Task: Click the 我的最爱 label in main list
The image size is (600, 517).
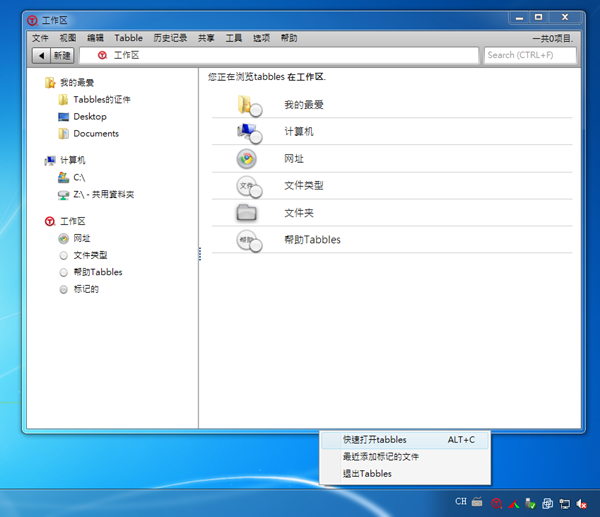Action: (304, 104)
